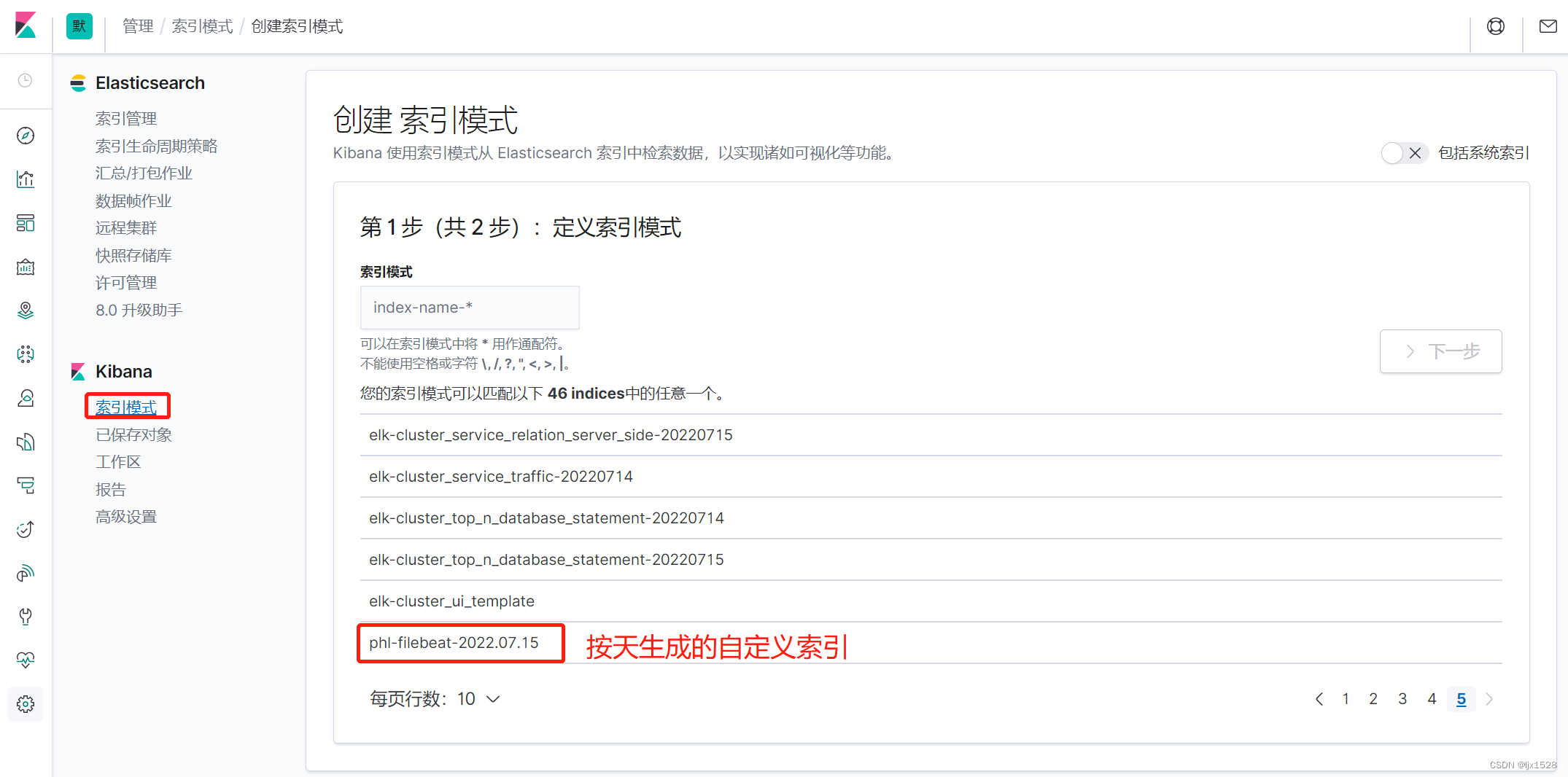Go to page 1
Image resolution: width=1568 pixels, height=777 pixels.
(1346, 699)
